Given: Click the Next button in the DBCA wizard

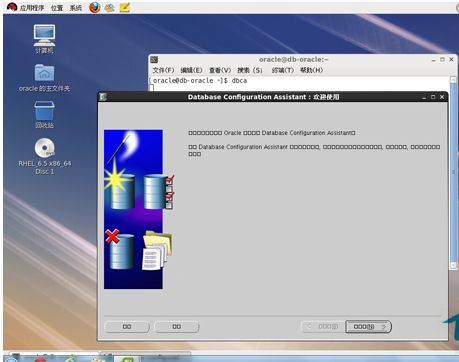Looking at the screenshot, I should [x=368, y=327].
